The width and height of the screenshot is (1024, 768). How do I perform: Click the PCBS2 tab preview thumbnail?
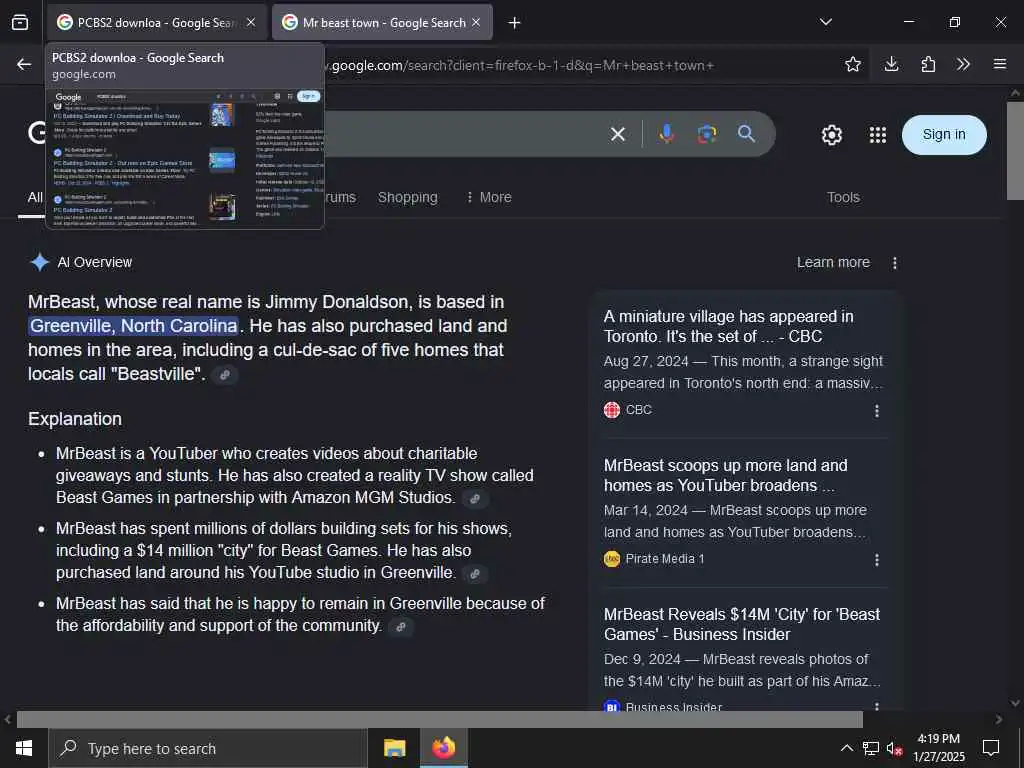[185, 158]
